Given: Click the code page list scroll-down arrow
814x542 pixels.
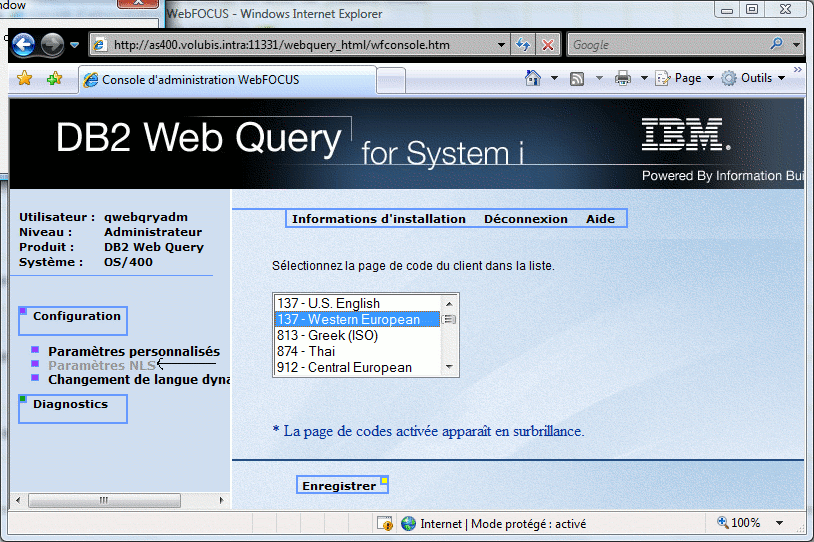Looking at the screenshot, I should 449,367.
